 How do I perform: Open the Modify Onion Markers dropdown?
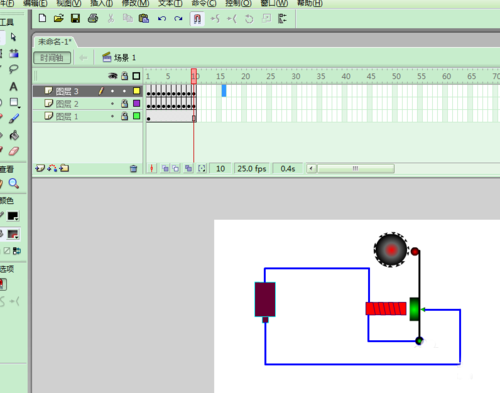[x=202, y=169]
